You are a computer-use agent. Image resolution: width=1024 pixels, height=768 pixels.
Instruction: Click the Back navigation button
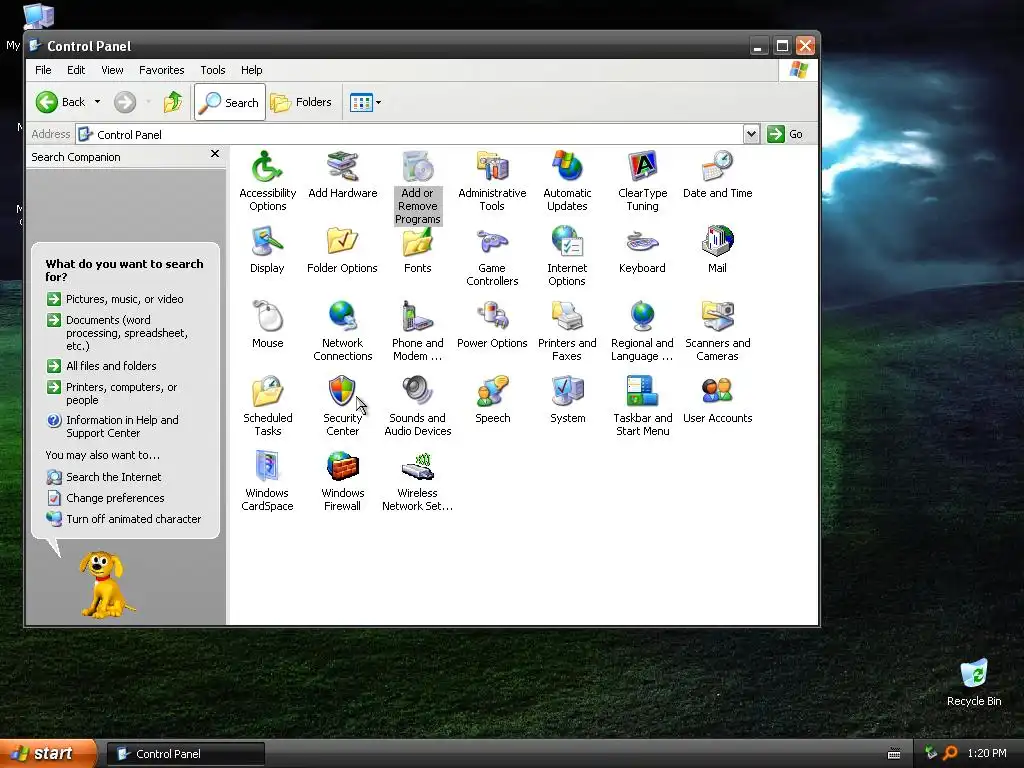pyautogui.click(x=61, y=102)
